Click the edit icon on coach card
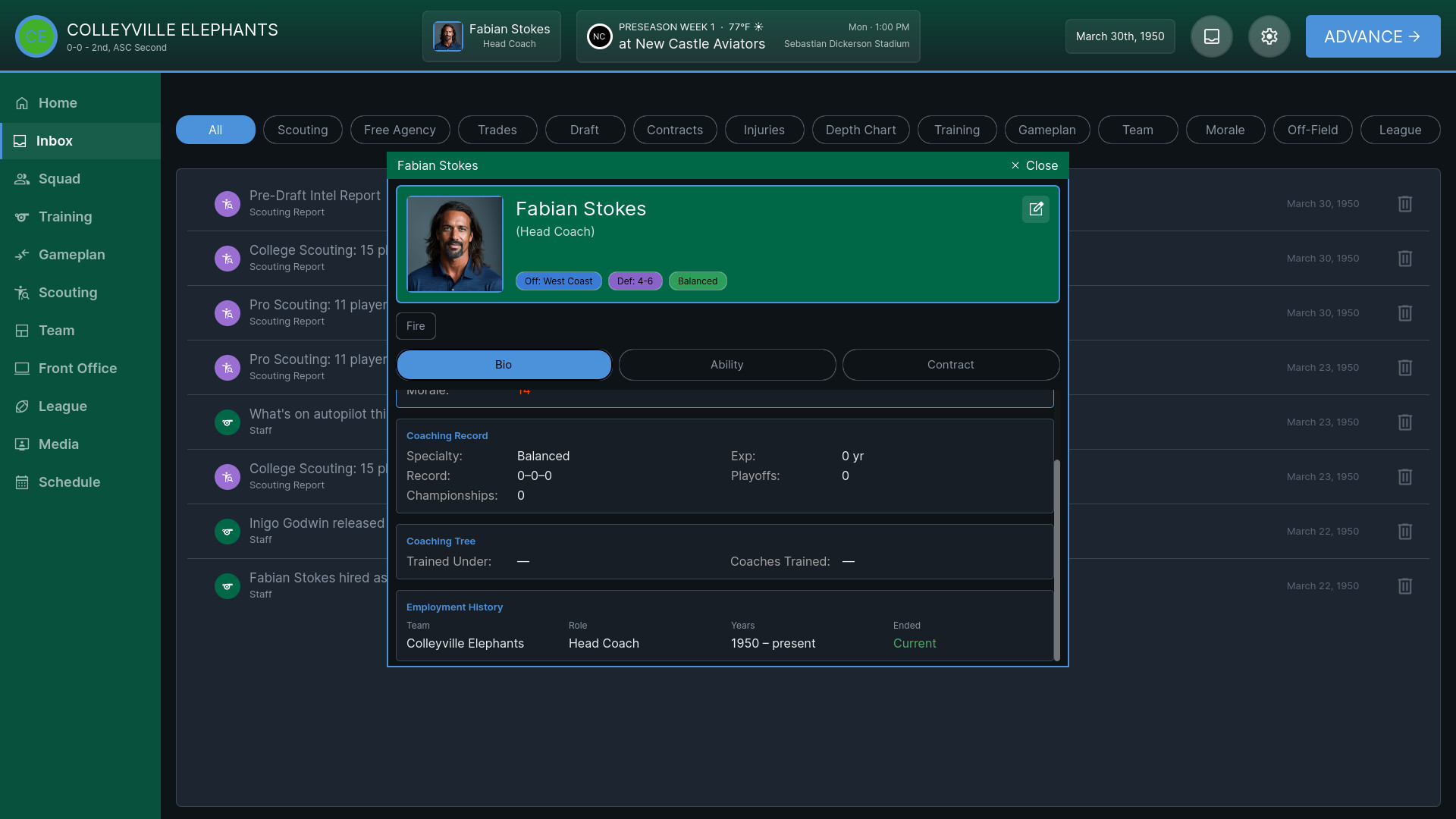 1036,209
